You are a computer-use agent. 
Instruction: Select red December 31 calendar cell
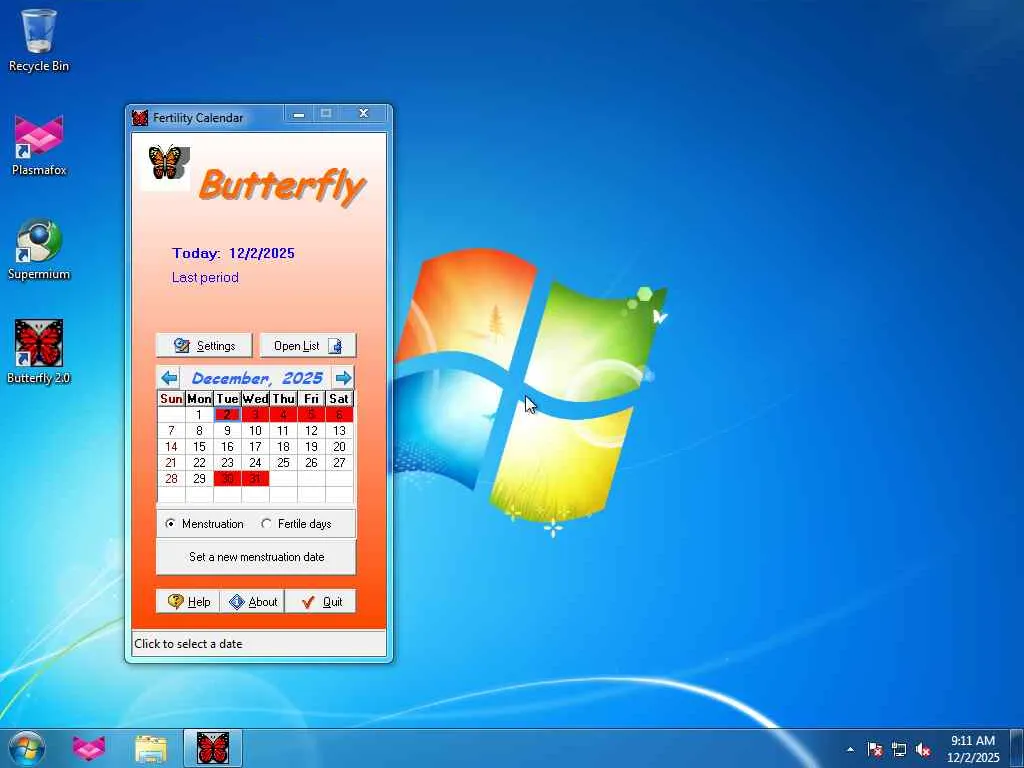coord(255,479)
